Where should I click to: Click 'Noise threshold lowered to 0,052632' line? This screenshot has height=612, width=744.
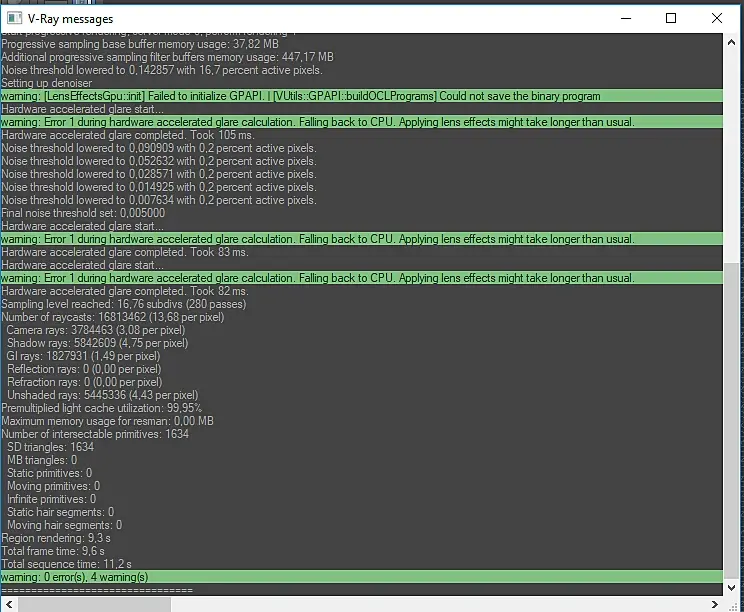[159, 161]
